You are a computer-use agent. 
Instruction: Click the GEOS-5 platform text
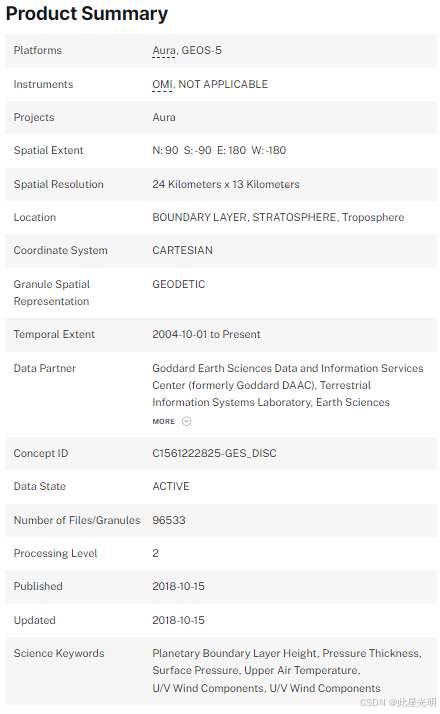click(x=201, y=51)
